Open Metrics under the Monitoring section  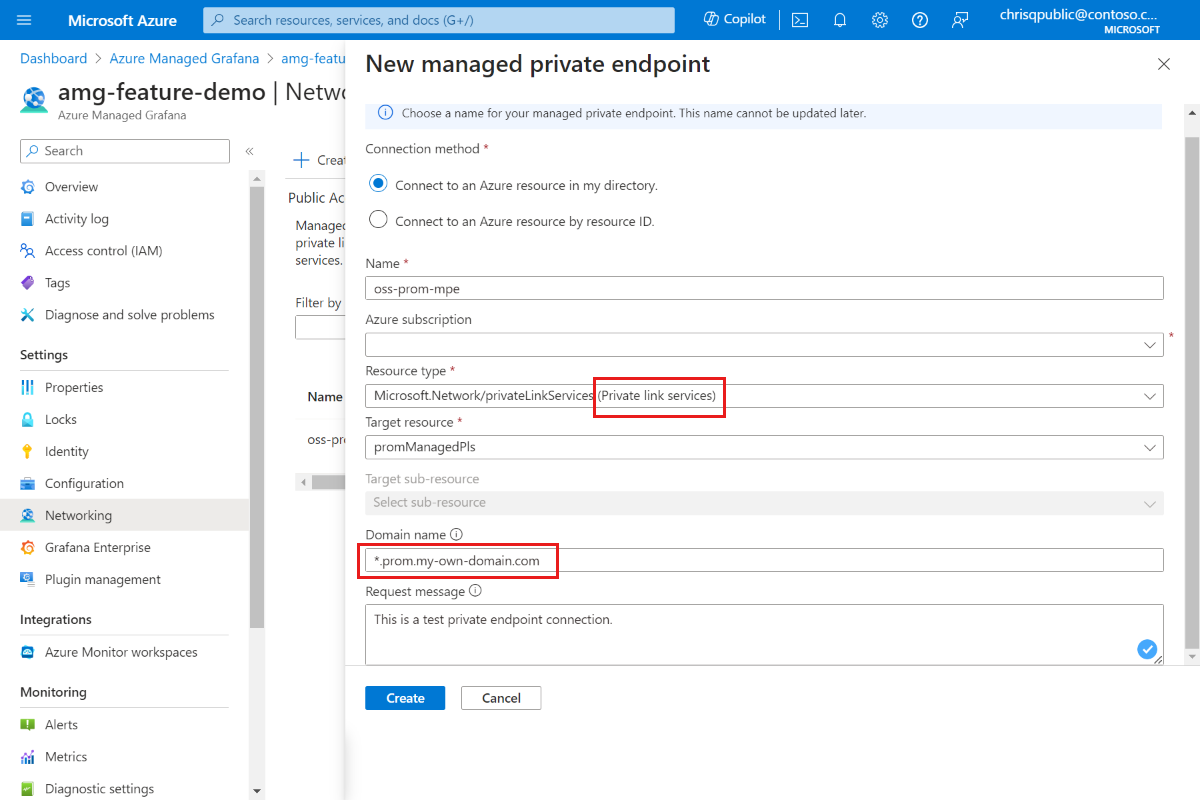[x=64, y=756]
